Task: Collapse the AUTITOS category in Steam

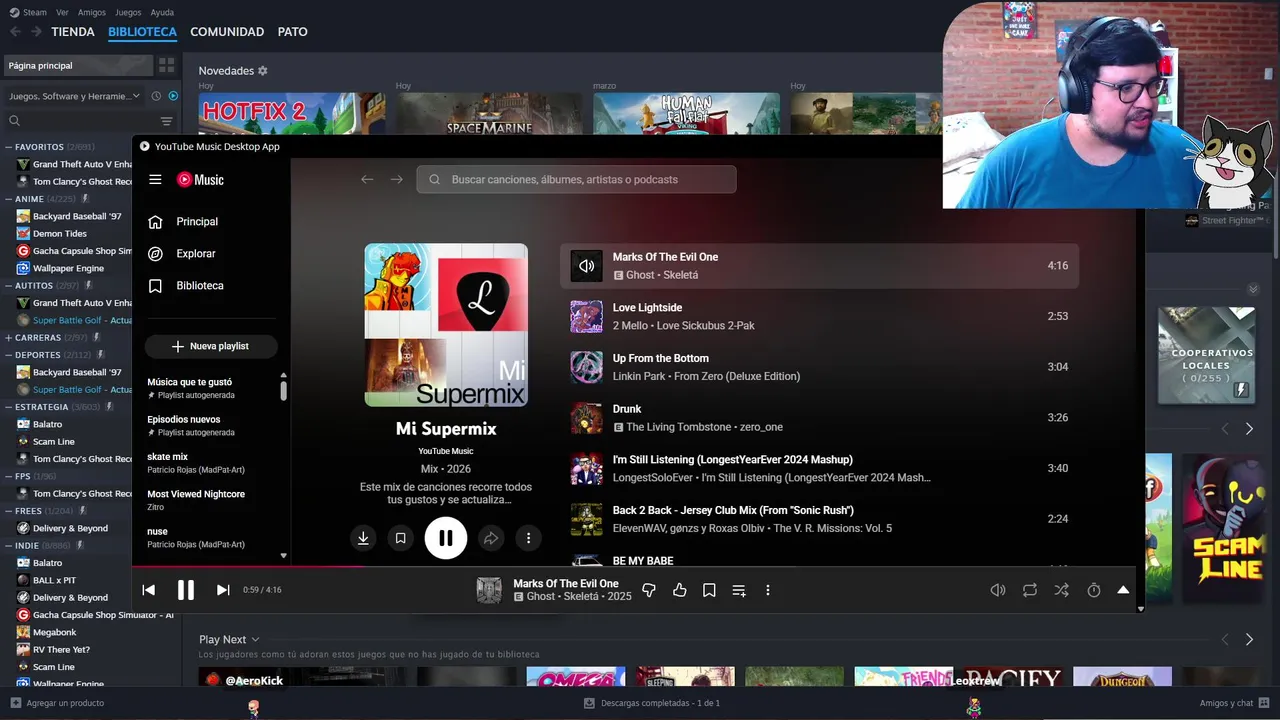Action: [9, 285]
